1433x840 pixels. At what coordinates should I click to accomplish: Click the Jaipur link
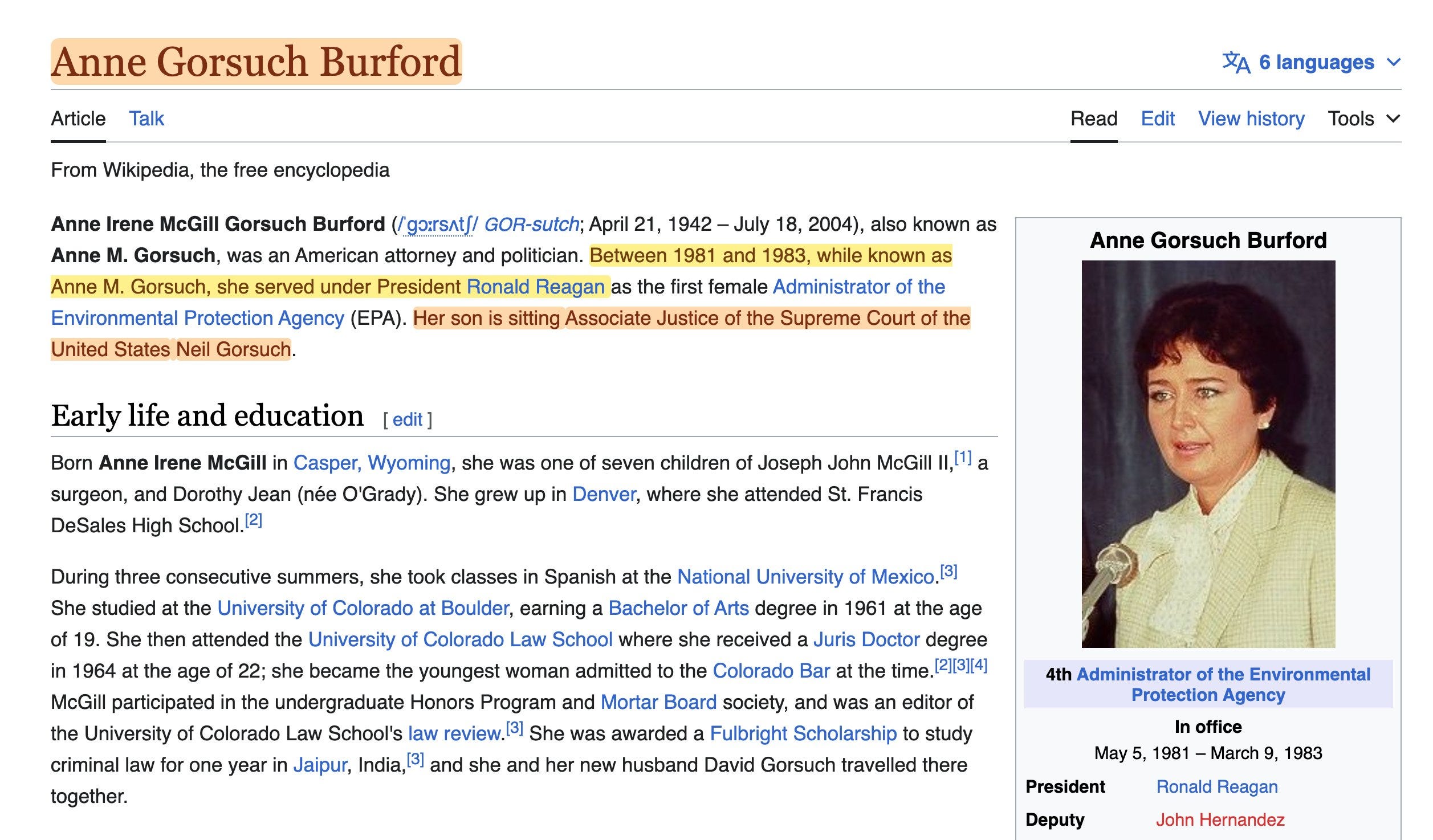(320, 765)
